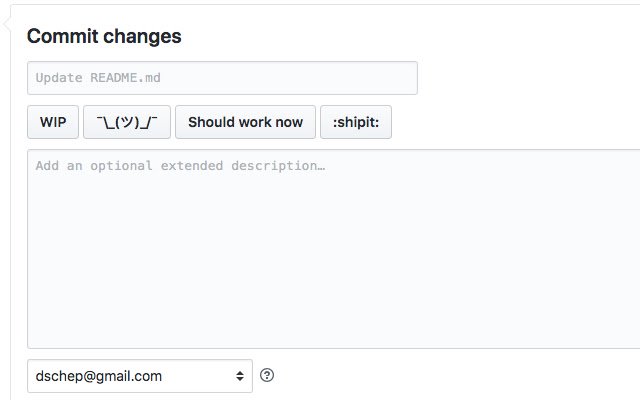640x400 pixels.
Task: Open the dschep@gmail.com email dropdown
Action: coord(139,376)
